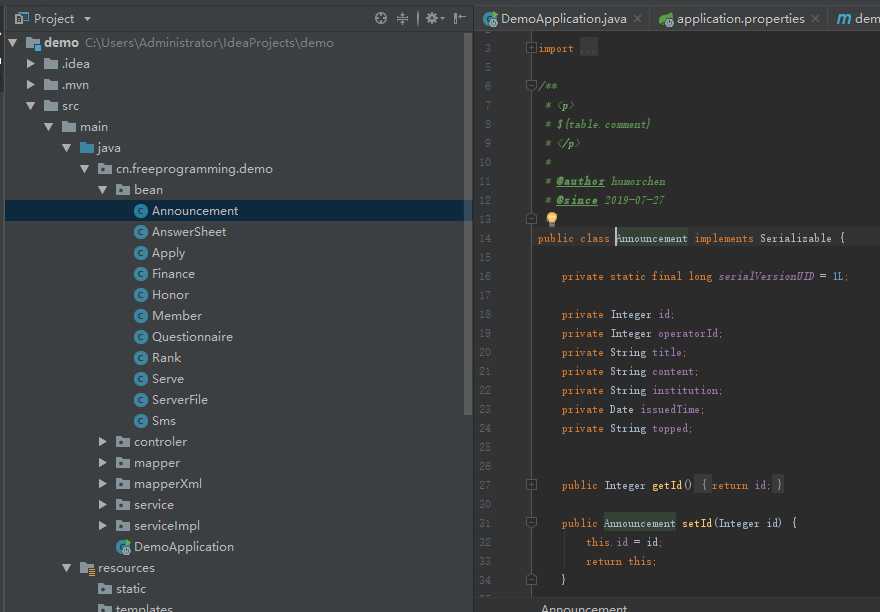Select the Questionnaire class
The width and height of the screenshot is (880, 612).
click(192, 337)
